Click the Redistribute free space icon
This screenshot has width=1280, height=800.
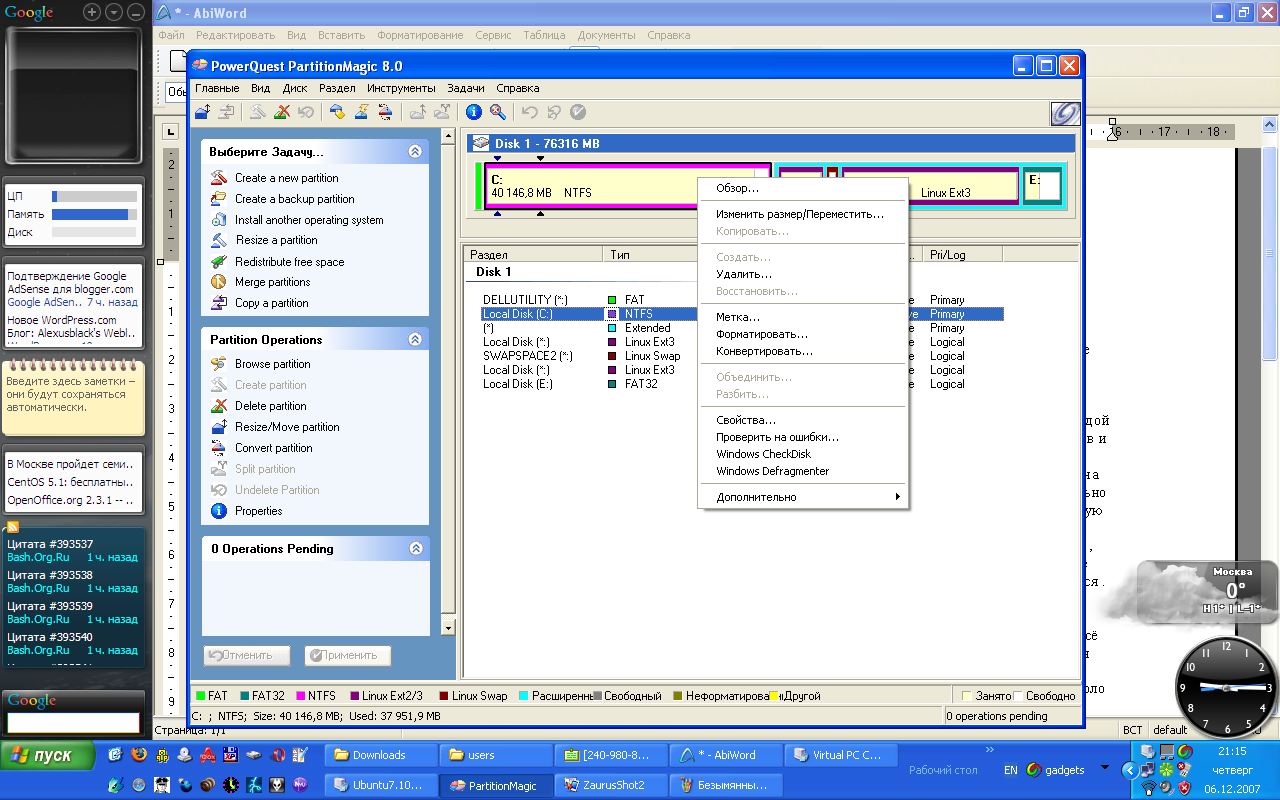point(219,261)
